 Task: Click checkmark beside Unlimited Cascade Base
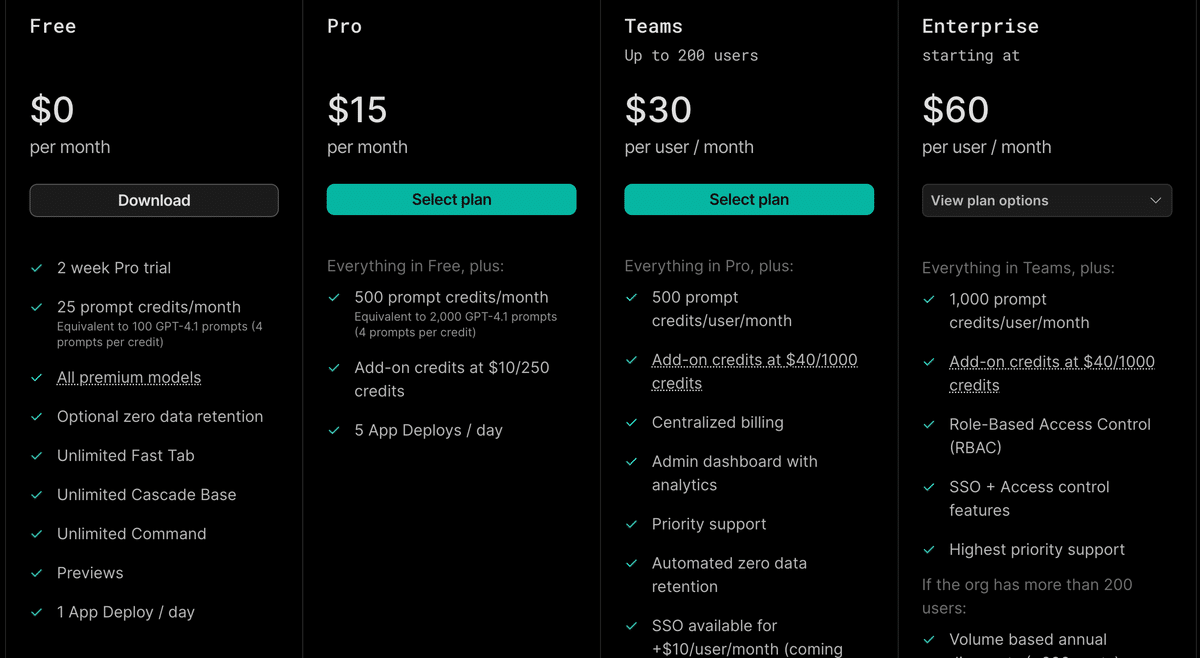tap(37, 495)
